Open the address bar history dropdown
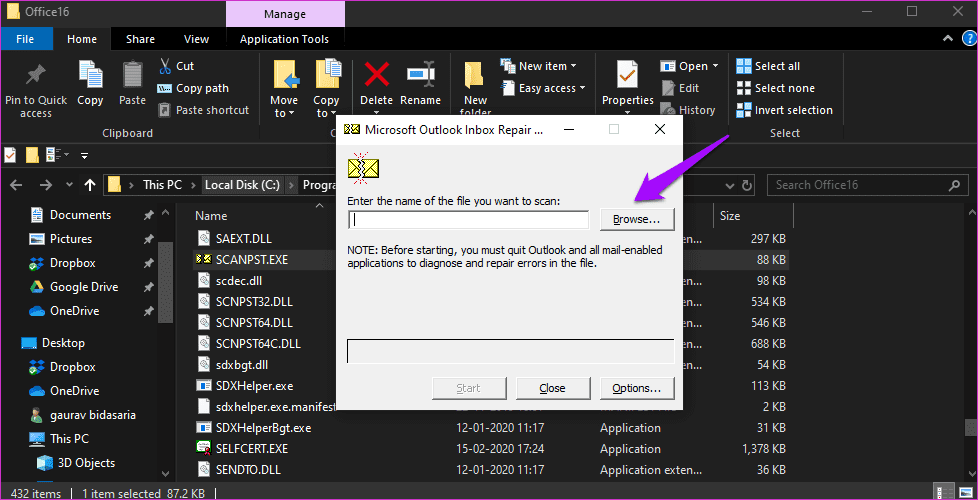Screen dimensions: 978x500 [730, 185]
